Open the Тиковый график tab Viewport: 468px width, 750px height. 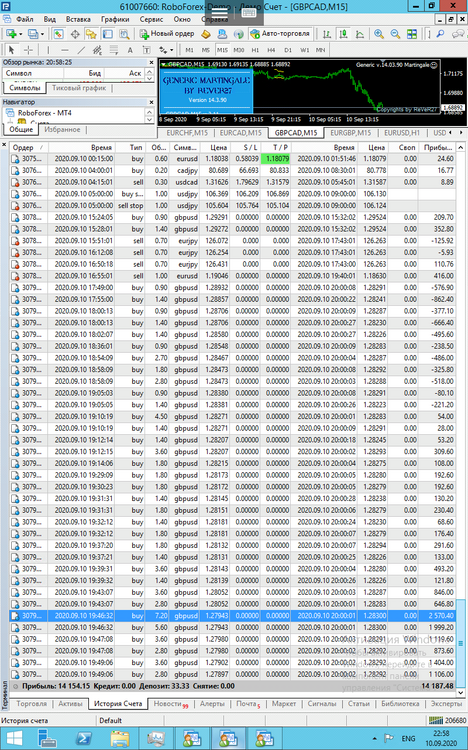tap(79, 88)
